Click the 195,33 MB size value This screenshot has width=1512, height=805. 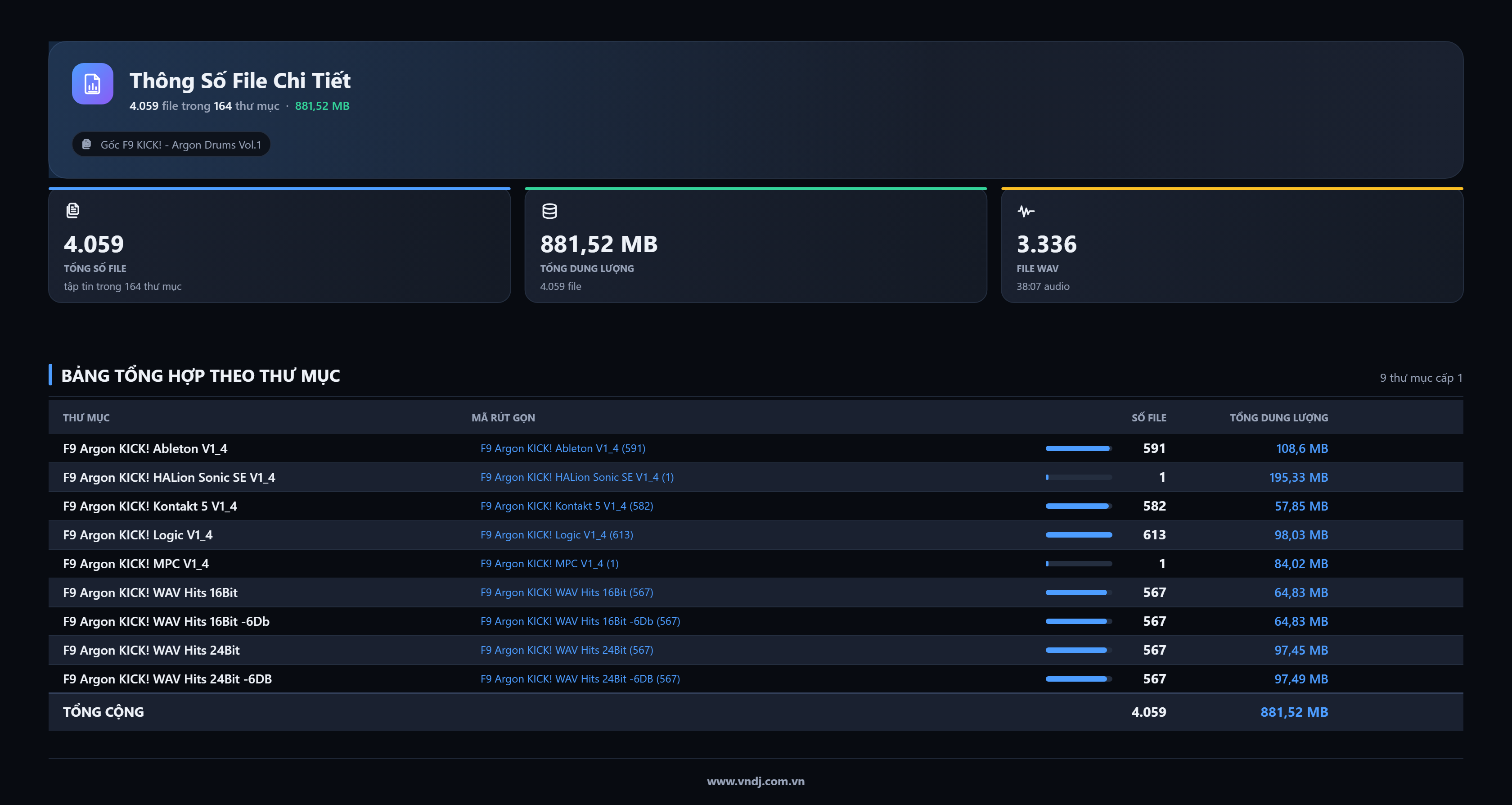click(x=1298, y=477)
